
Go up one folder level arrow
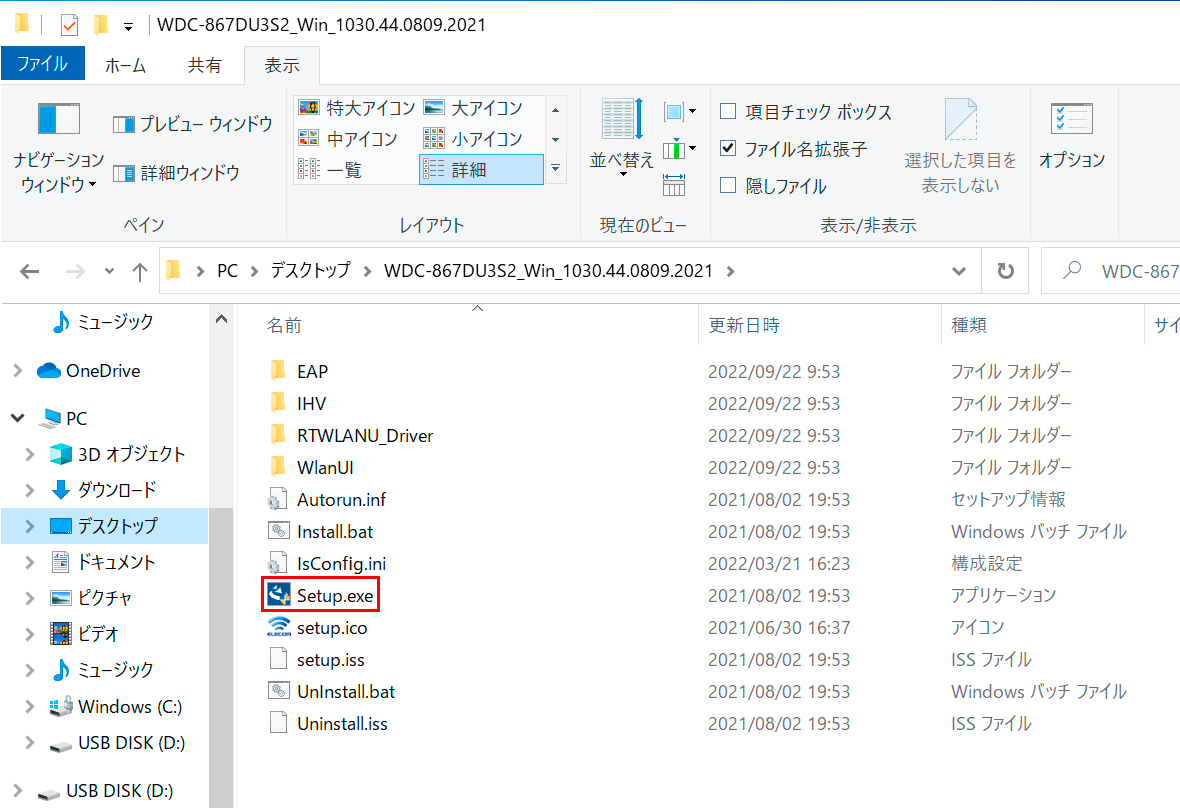[x=140, y=272]
